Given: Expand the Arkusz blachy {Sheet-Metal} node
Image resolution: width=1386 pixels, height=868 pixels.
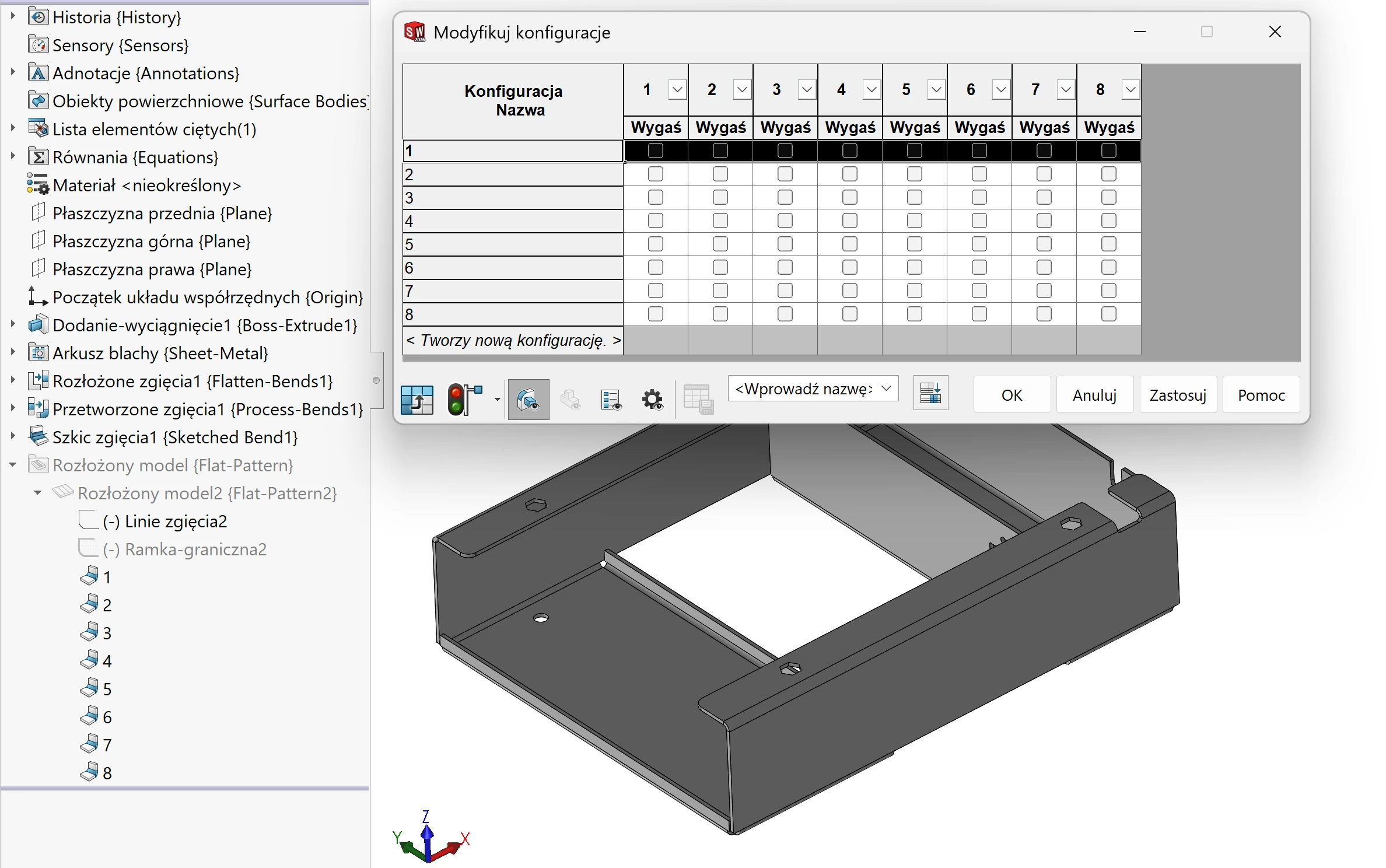Looking at the screenshot, I should point(13,353).
